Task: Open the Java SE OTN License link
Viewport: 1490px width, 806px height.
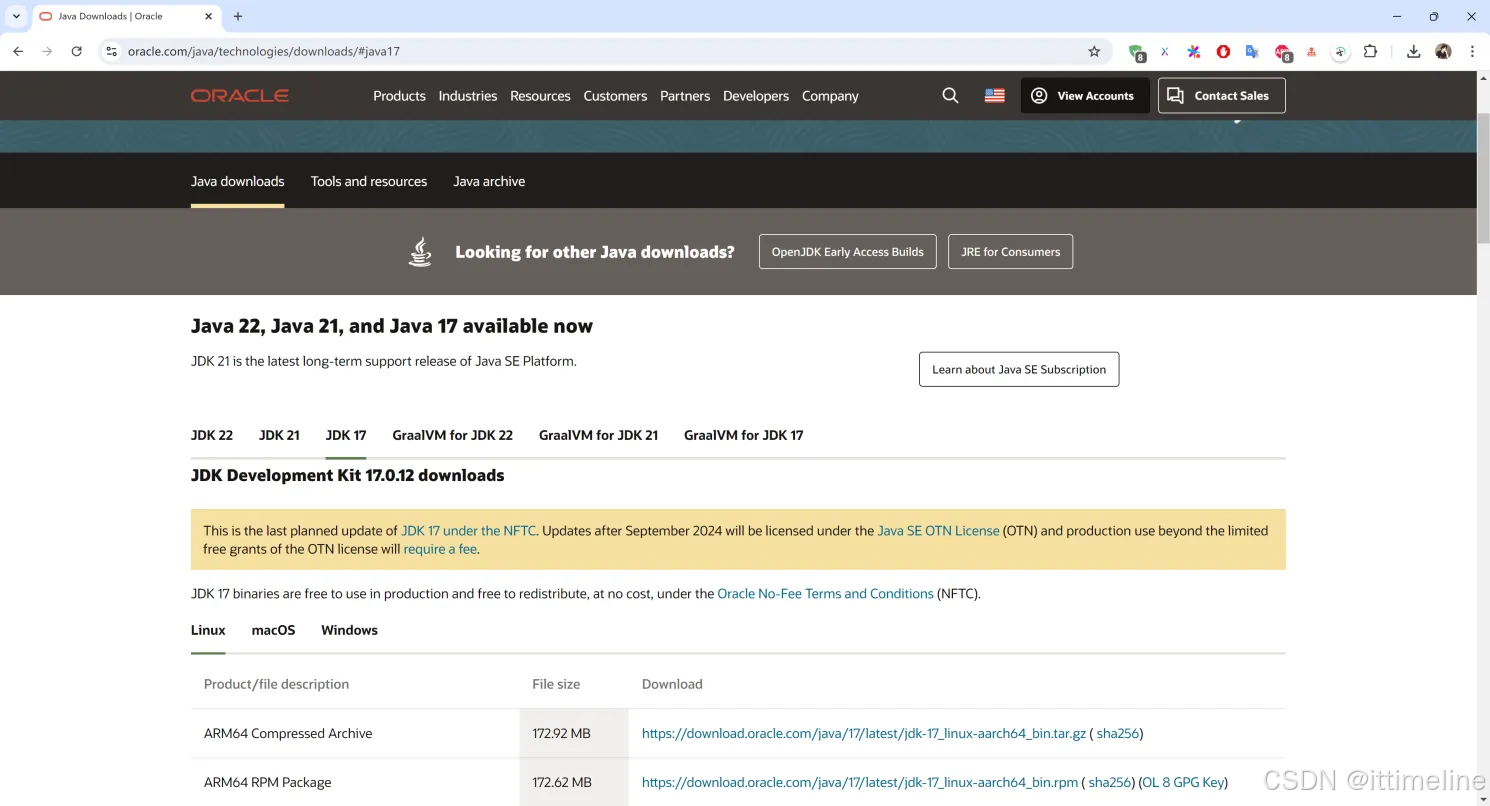Action: (x=938, y=531)
